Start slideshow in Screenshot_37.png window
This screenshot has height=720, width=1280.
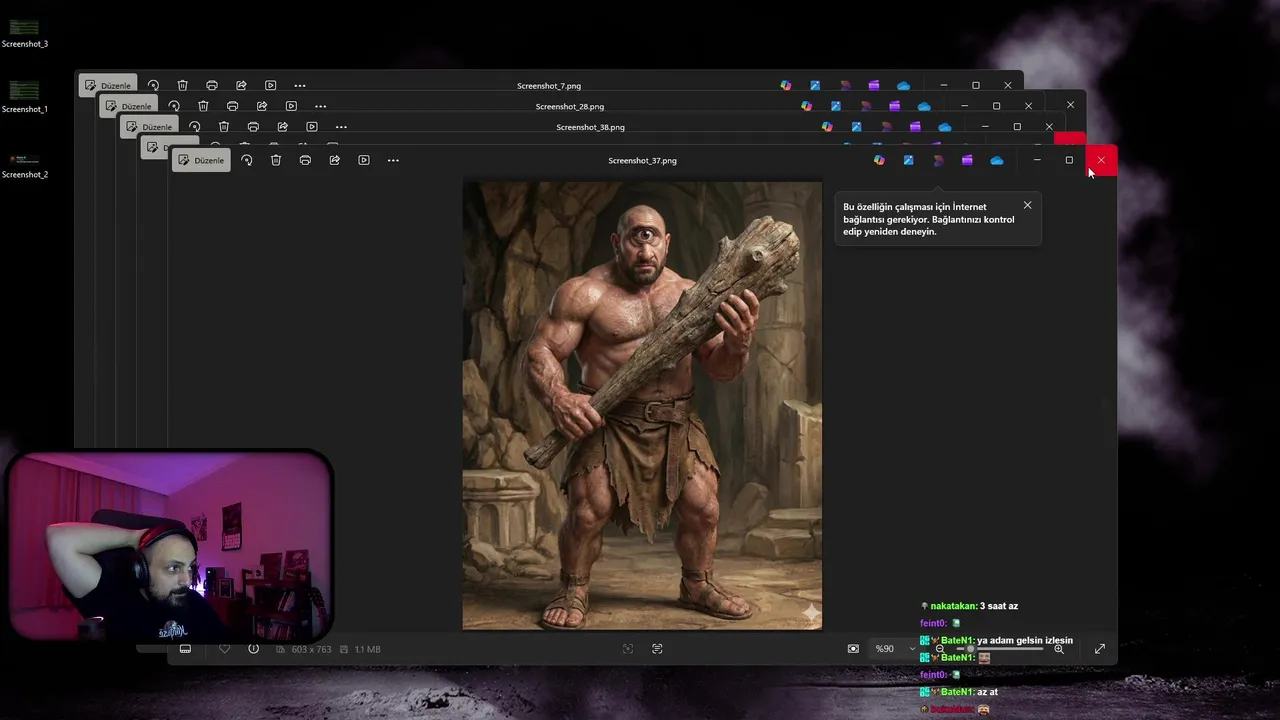[x=364, y=160]
